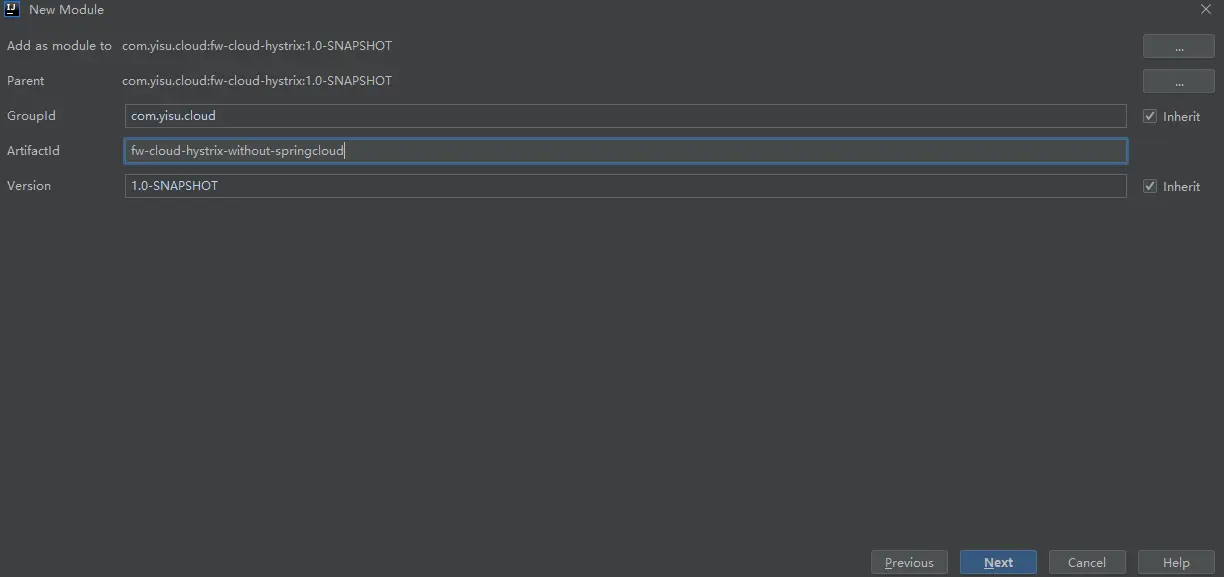Click the Parent value fw-cloud-hystrix:1.0-SNAPSHOT
The height and width of the screenshot is (577, 1224).
257,81
